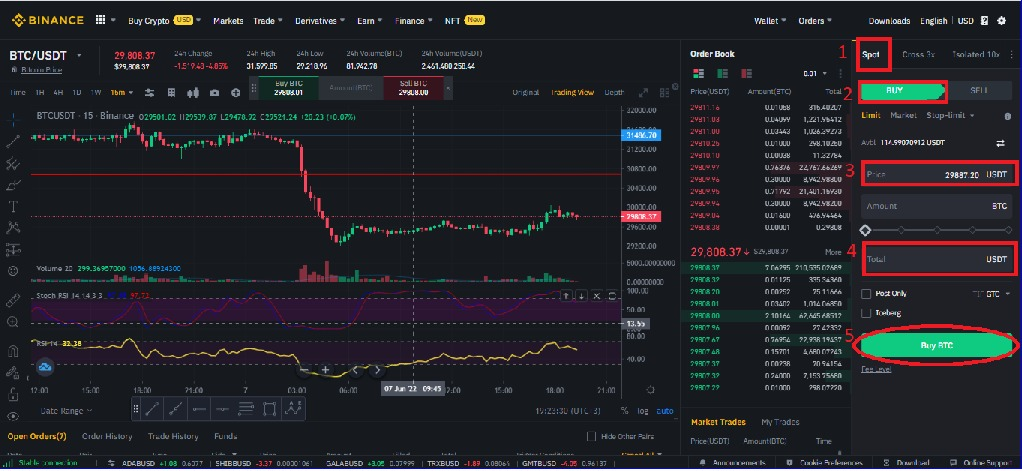The width and height of the screenshot is (1022, 471).
Task: Open the settings gear in header
Action: point(1002,21)
